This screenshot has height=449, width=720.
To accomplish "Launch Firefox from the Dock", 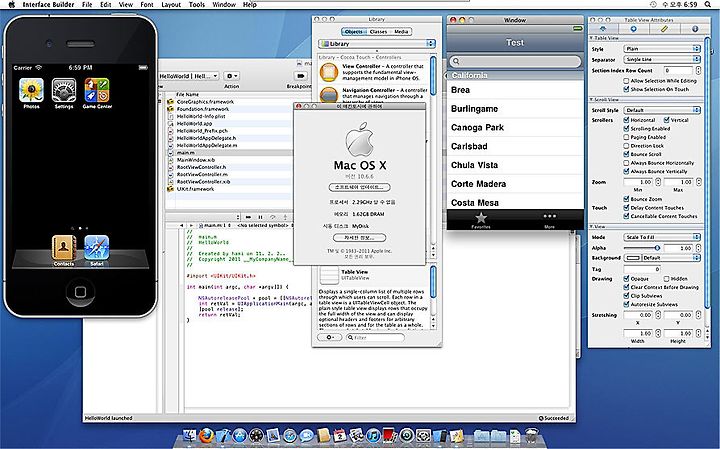I will [206, 435].
